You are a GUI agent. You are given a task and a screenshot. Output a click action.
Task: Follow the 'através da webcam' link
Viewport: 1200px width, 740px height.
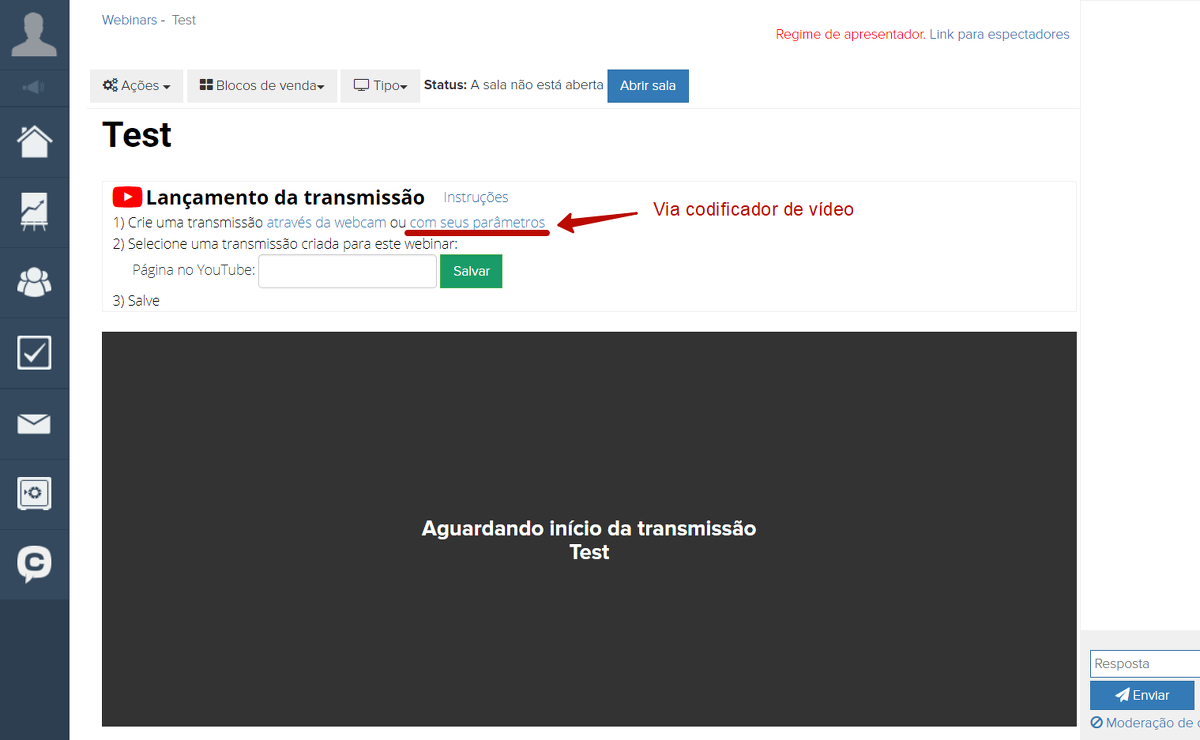326,222
